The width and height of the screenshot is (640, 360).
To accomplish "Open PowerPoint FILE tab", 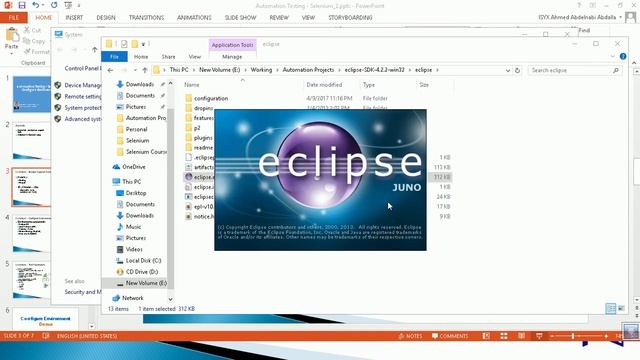I will click(x=13, y=18).
